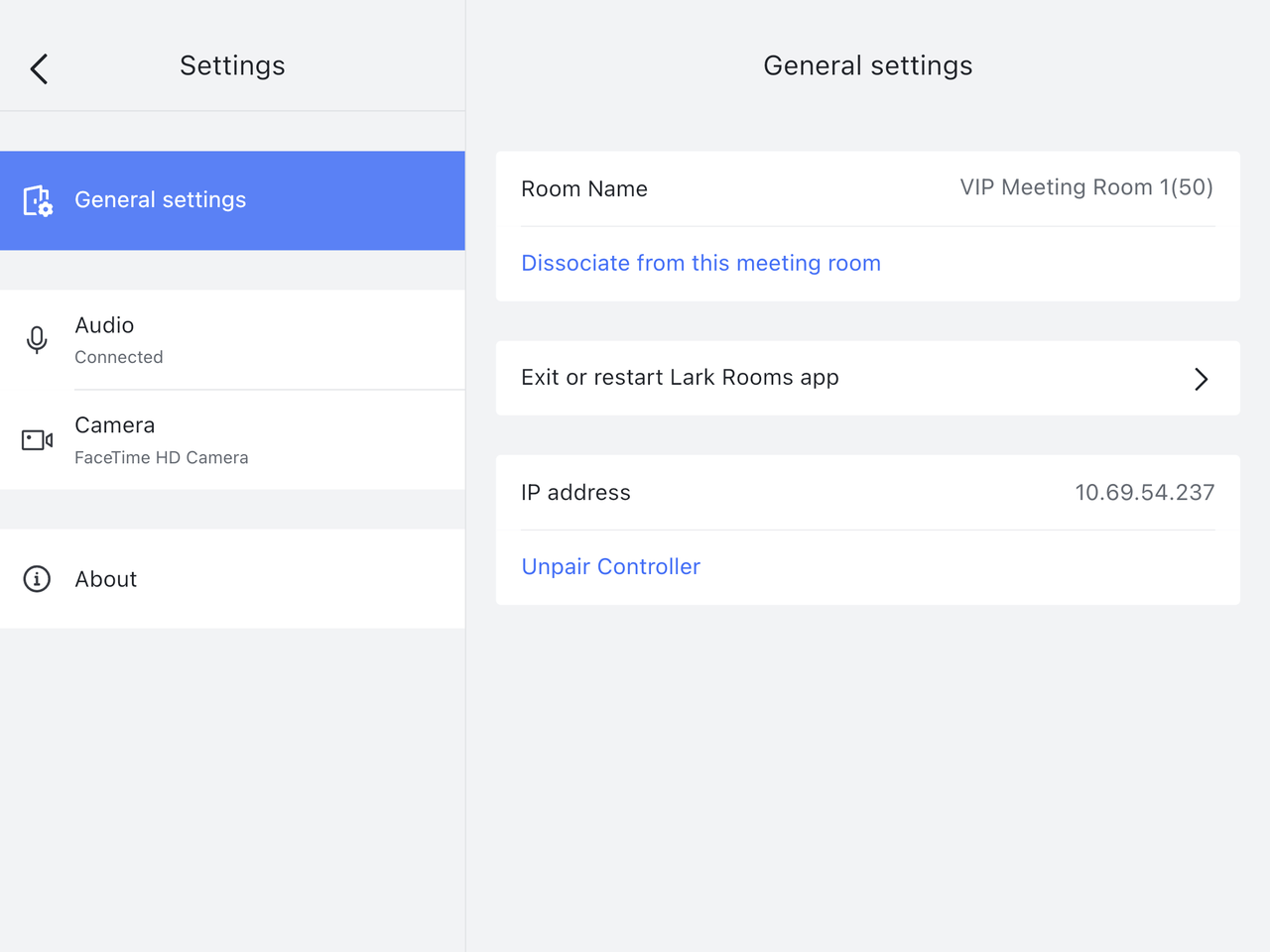The image size is (1270, 952).
Task: Expand the chevron for Exit or restart
Action: pos(1201,379)
